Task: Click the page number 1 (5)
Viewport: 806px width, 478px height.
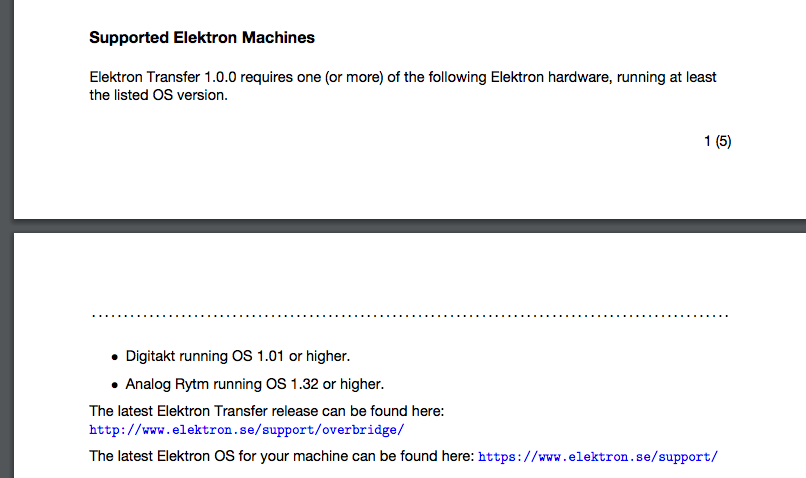Action: click(x=718, y=142)
